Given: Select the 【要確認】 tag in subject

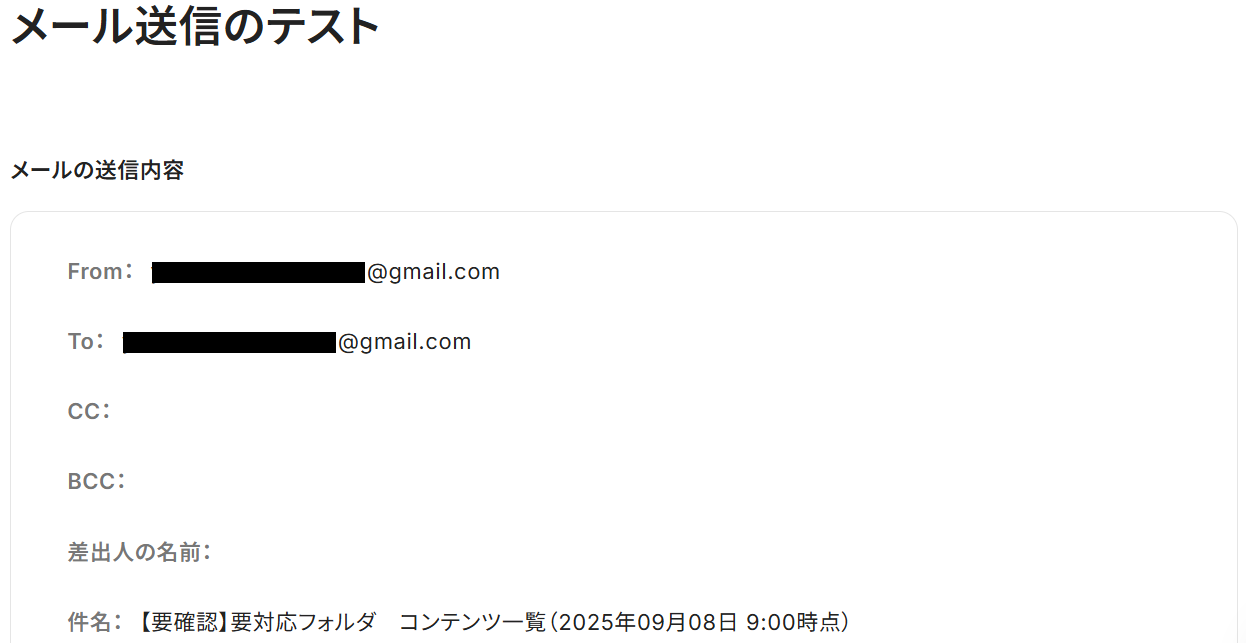Looking at the screenshot, I should [x=183, y=622].
